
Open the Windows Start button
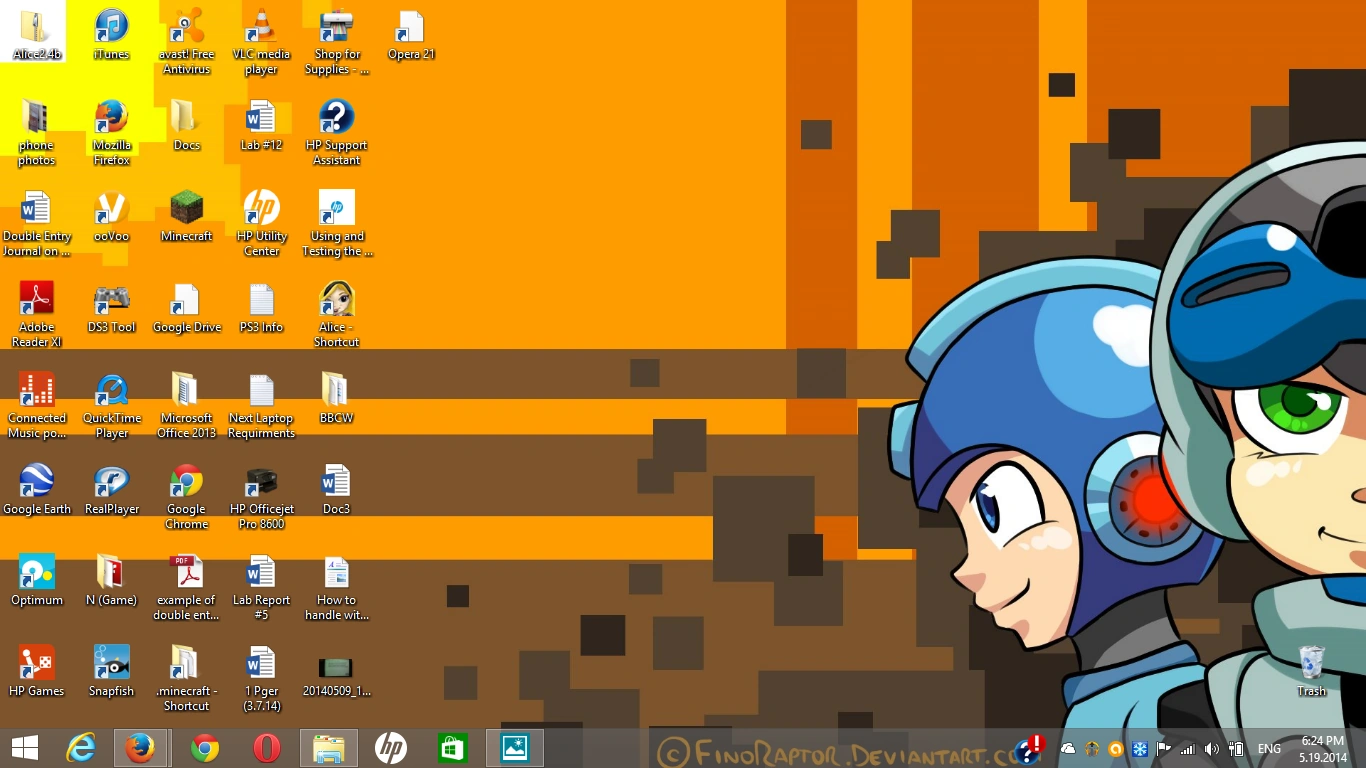coord(25,748)
